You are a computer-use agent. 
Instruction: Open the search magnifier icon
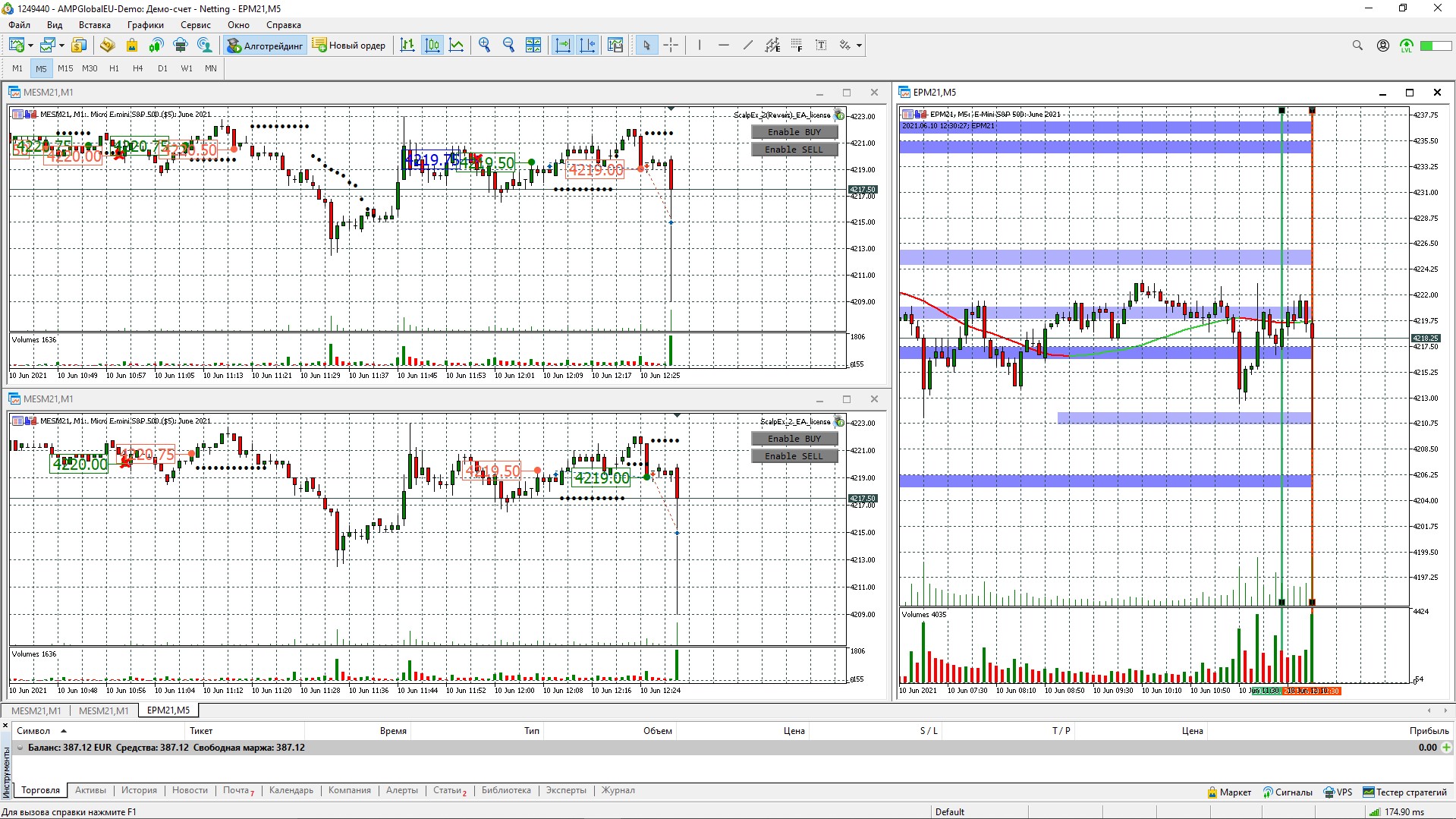tap(1357, 46)
